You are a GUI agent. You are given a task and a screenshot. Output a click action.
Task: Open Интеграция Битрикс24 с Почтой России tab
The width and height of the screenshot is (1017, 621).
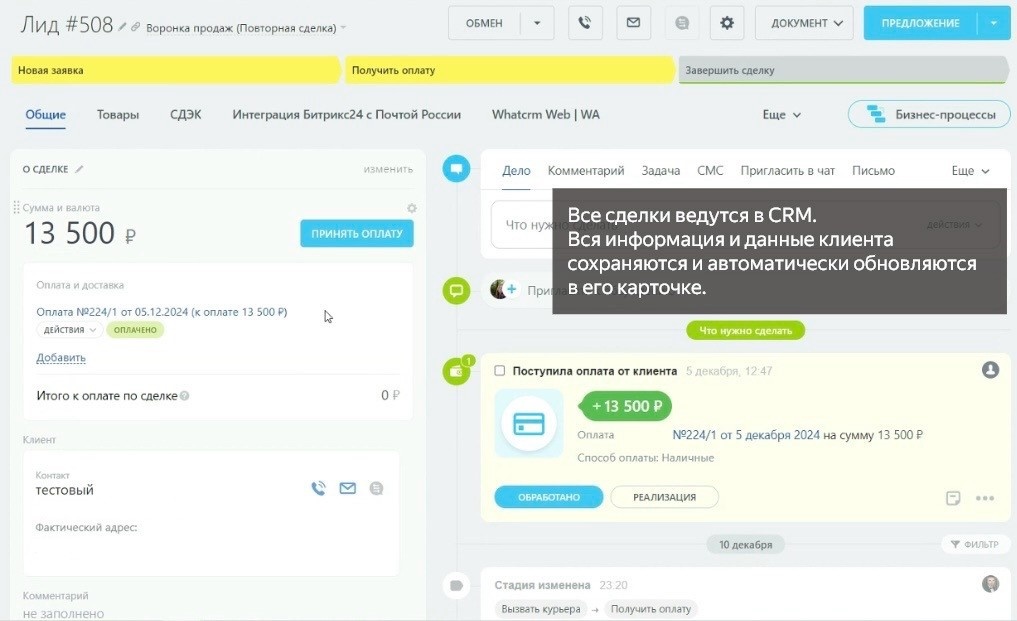point(346,115)
